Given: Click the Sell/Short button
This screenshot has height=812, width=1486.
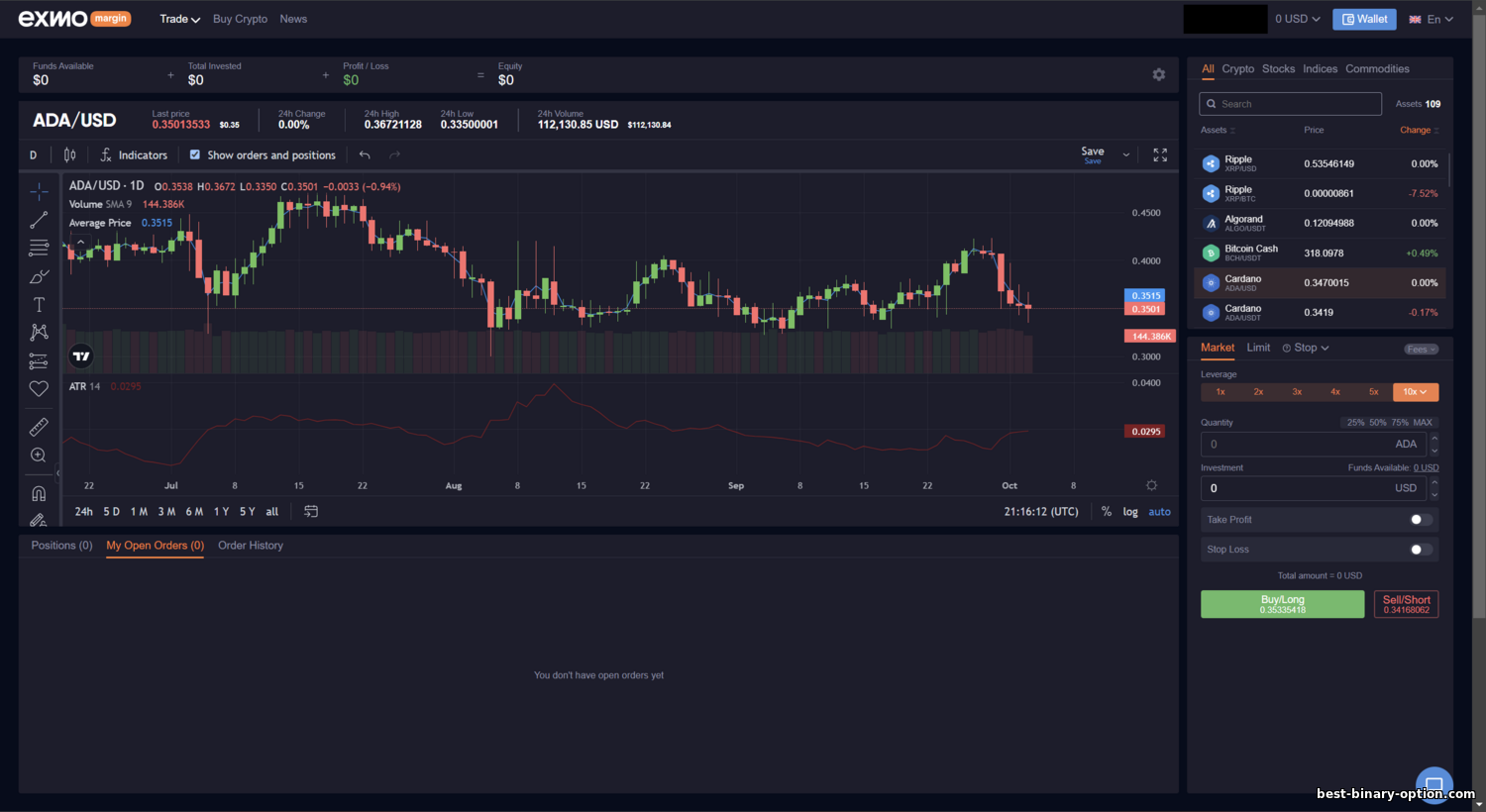Looking at the screenshot, I should (1406, 604).
